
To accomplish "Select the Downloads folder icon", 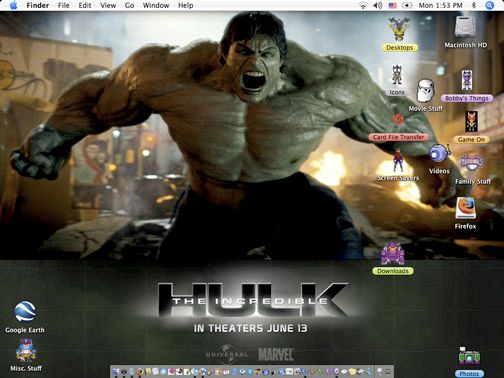I will tap(393, 254).
